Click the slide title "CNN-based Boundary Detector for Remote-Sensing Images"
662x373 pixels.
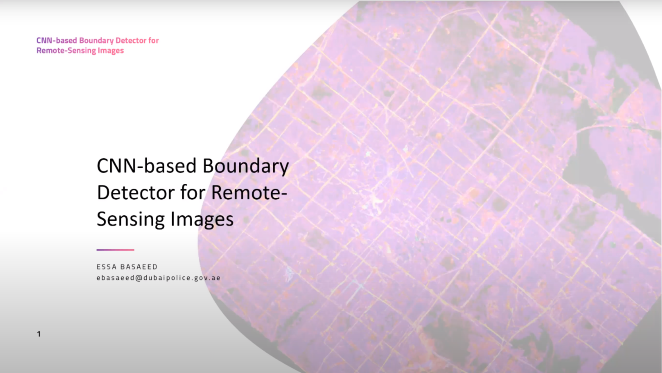coord(193,192)
